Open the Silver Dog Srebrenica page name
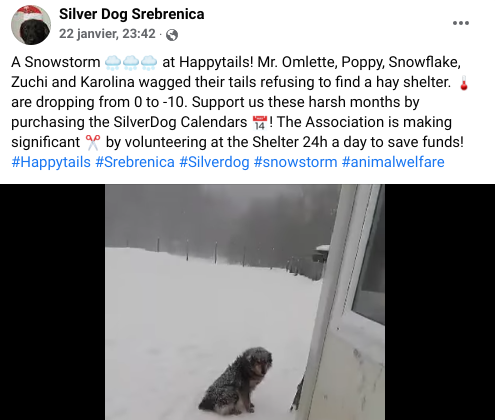This screenshot has height=420, width=495. pyautogui.click(x=132, y=14)
